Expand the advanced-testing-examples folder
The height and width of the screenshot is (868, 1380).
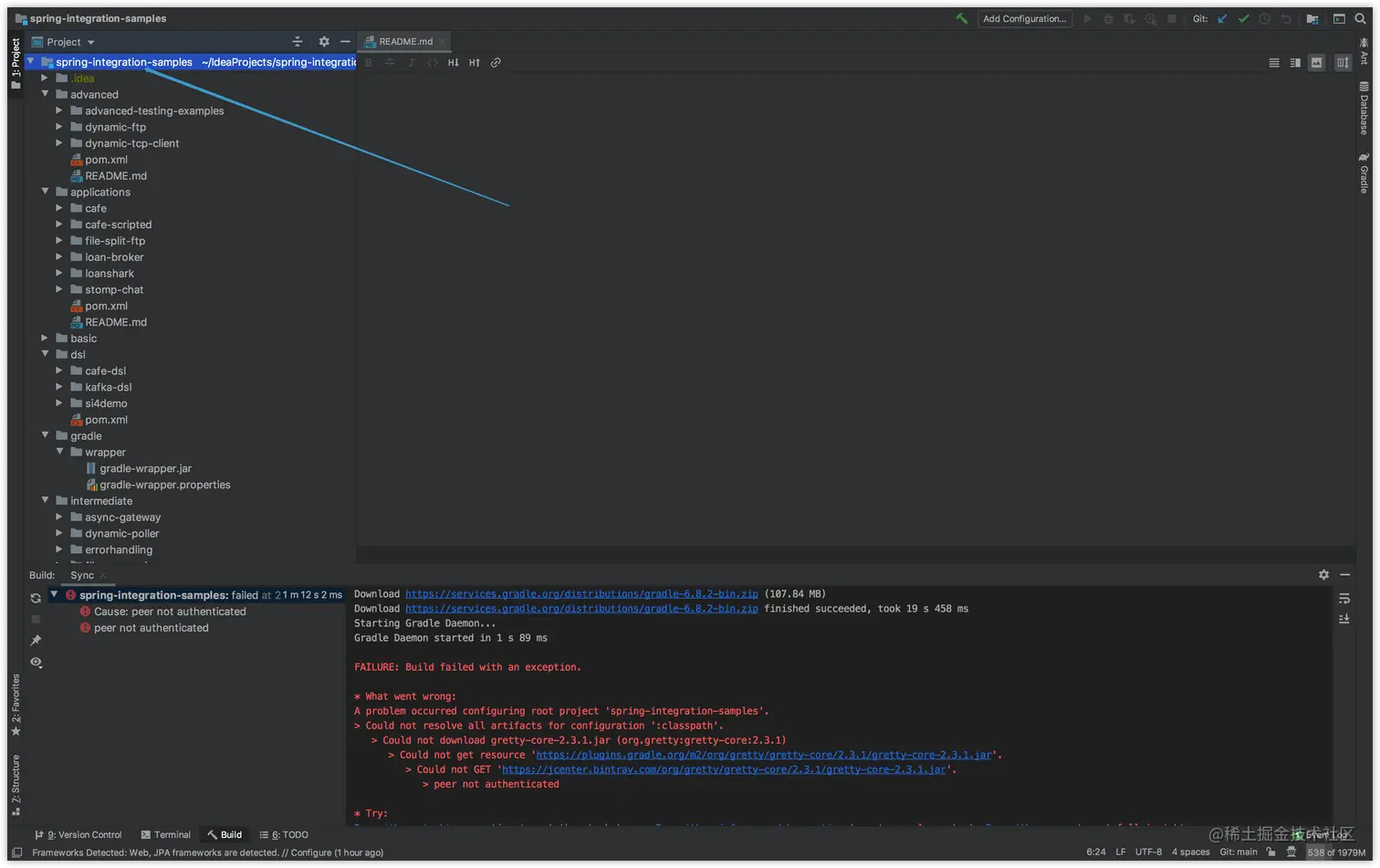(59, 110)
